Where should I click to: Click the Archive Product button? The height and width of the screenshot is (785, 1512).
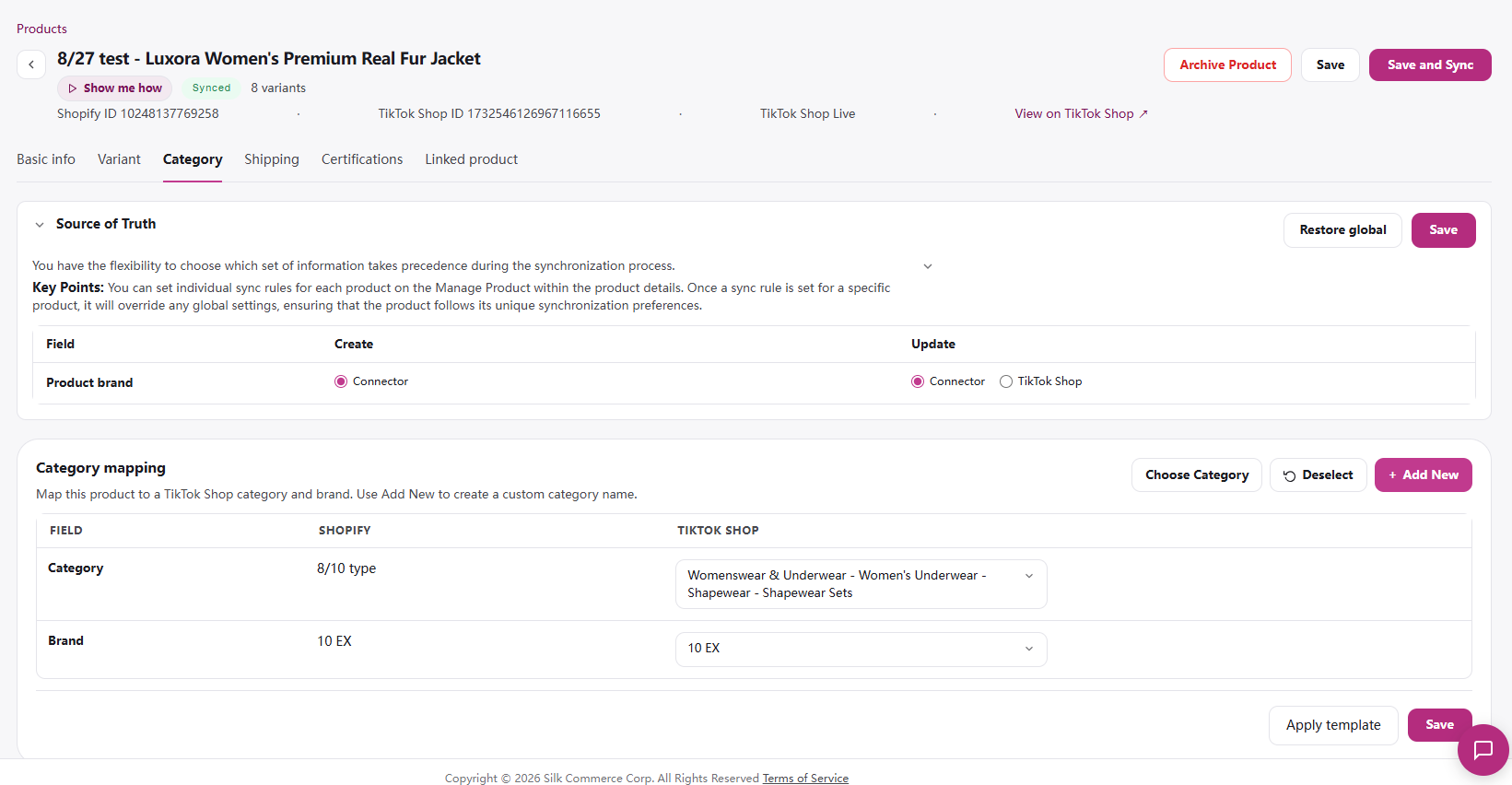[1227, 64]
